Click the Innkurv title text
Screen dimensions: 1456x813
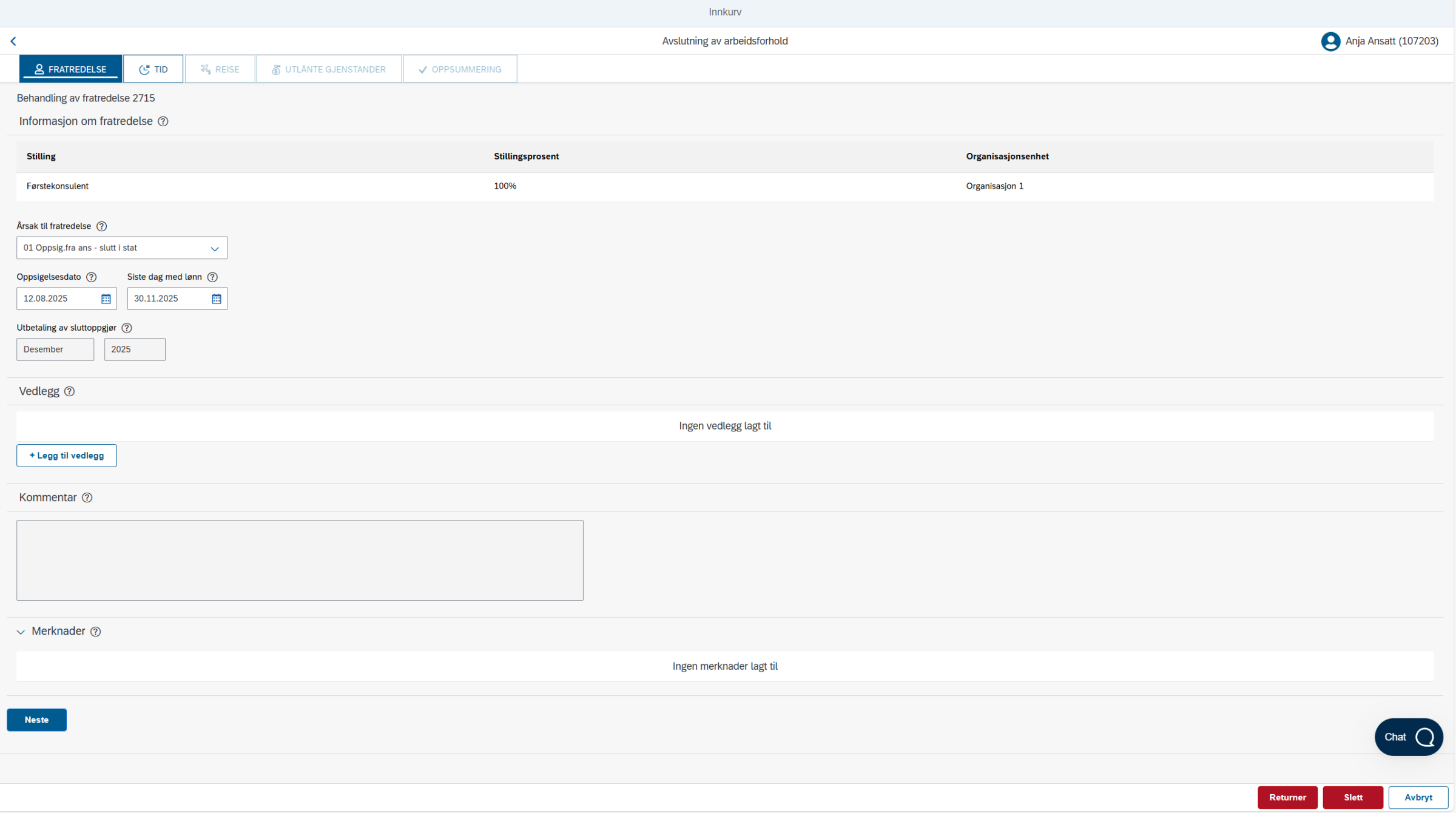point(725,12)
